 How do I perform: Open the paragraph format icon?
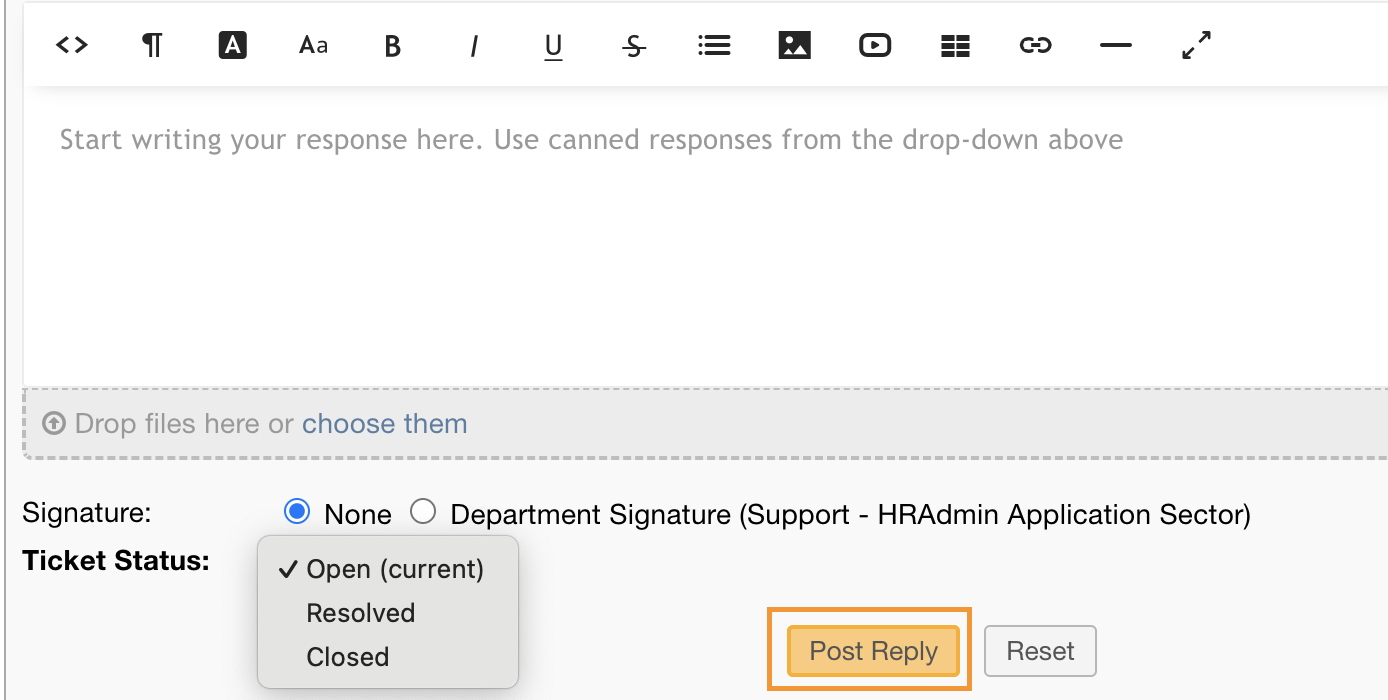pos(152,45)
